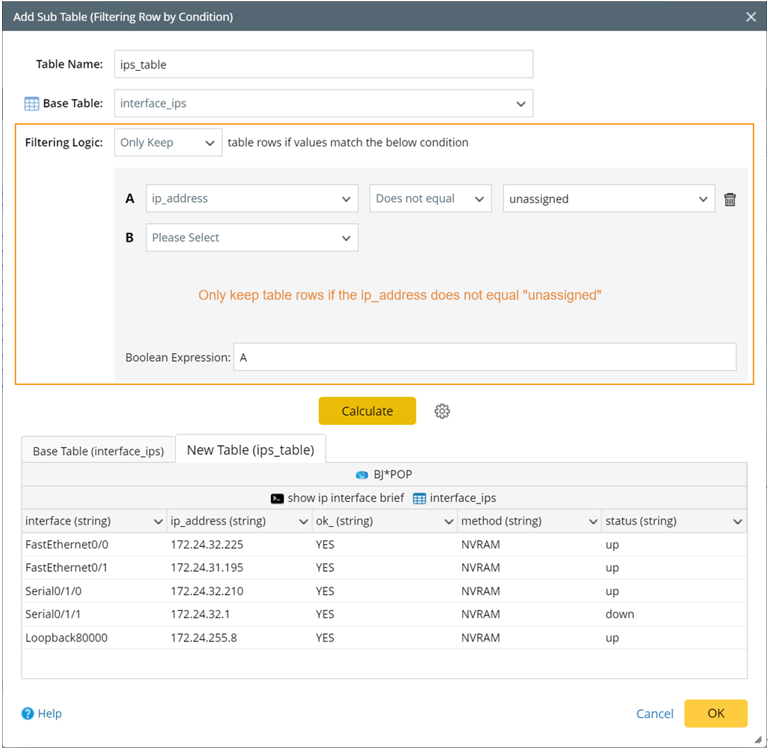Close the Add Sub Table dialog

click(x=751, y=16)
